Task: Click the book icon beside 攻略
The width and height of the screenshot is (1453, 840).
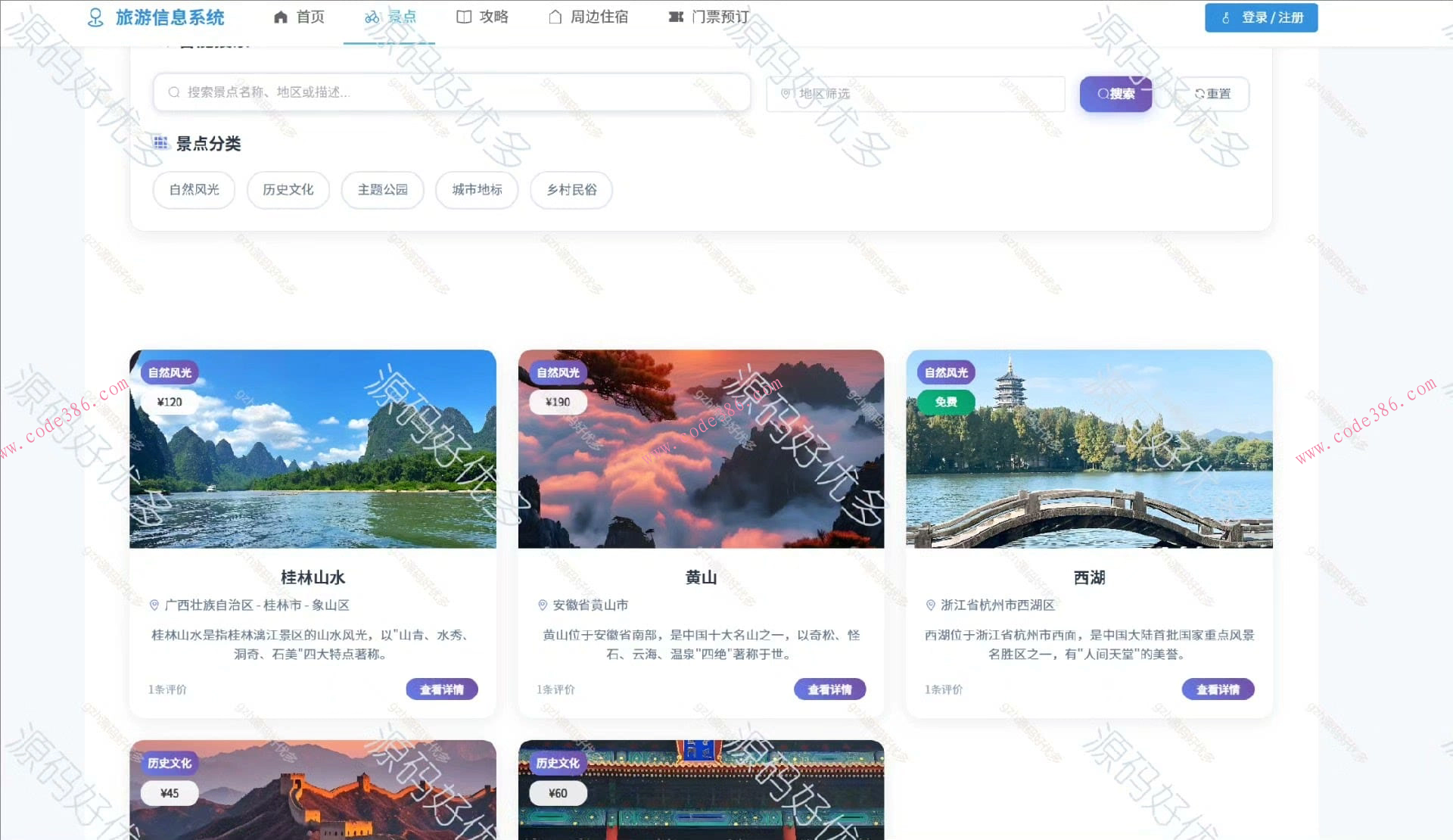Action: pos(464,16)
